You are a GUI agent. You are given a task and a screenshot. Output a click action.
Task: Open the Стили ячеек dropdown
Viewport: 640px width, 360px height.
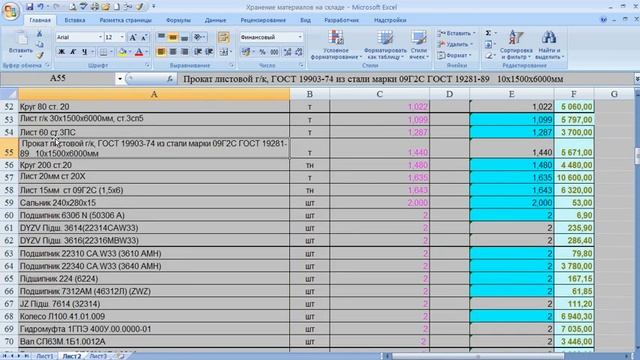(x=419, y=44)
